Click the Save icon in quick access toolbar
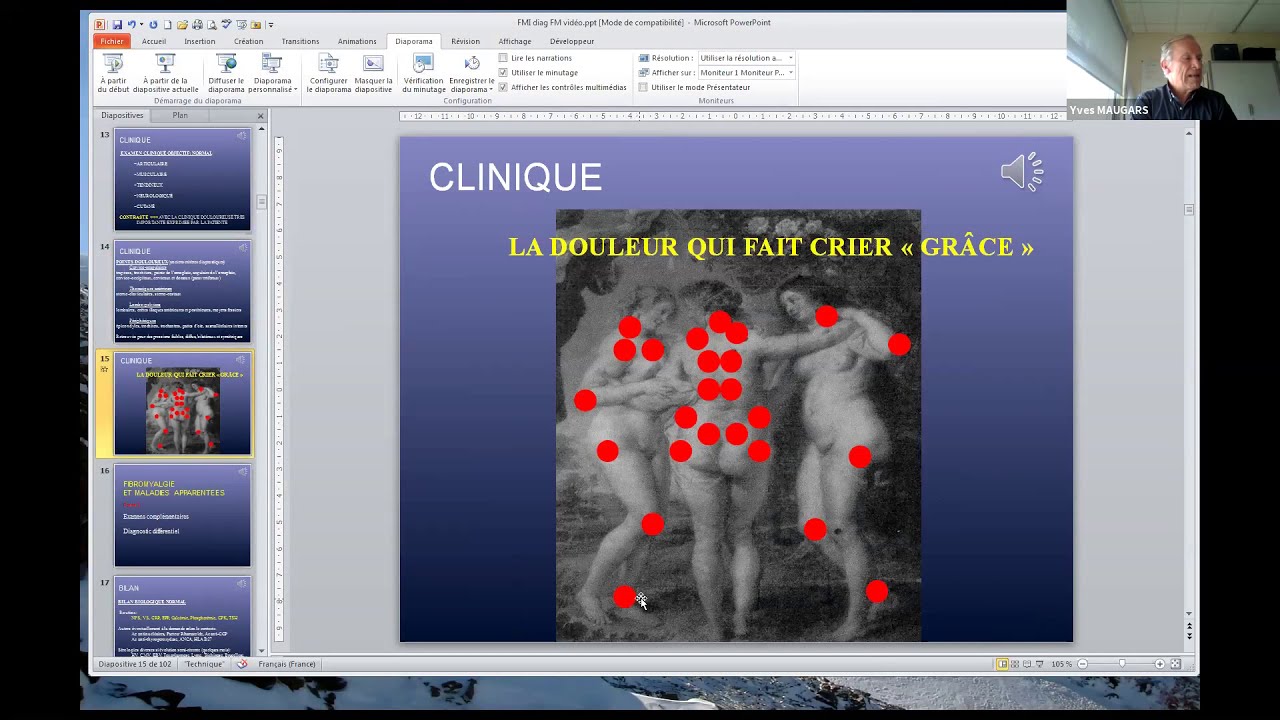Image resolution: width=1280 pixels, height=720 pixels. point(117,25)
